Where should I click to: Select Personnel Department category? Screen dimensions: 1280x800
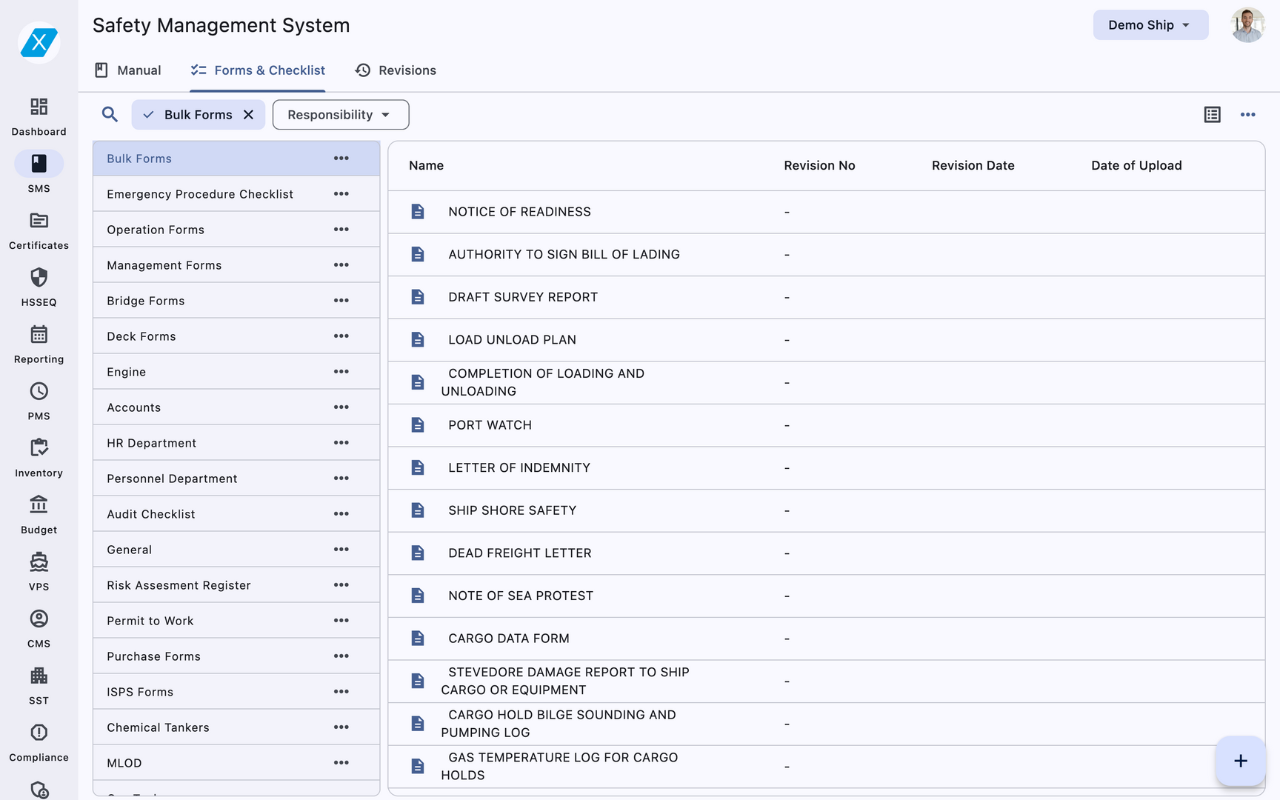coord(236,478)
